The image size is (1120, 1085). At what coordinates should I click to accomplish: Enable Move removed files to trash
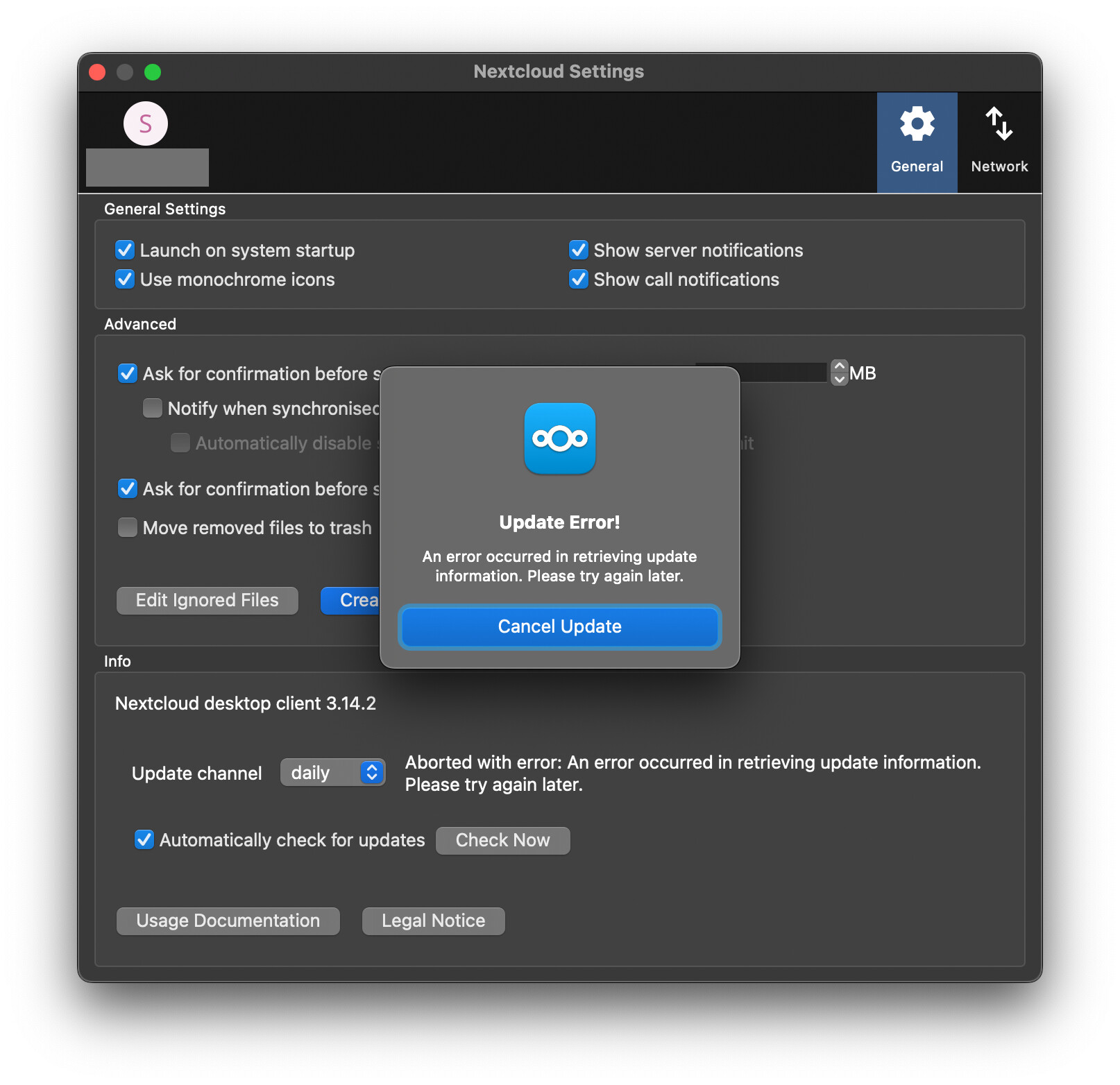pos(128,528)
